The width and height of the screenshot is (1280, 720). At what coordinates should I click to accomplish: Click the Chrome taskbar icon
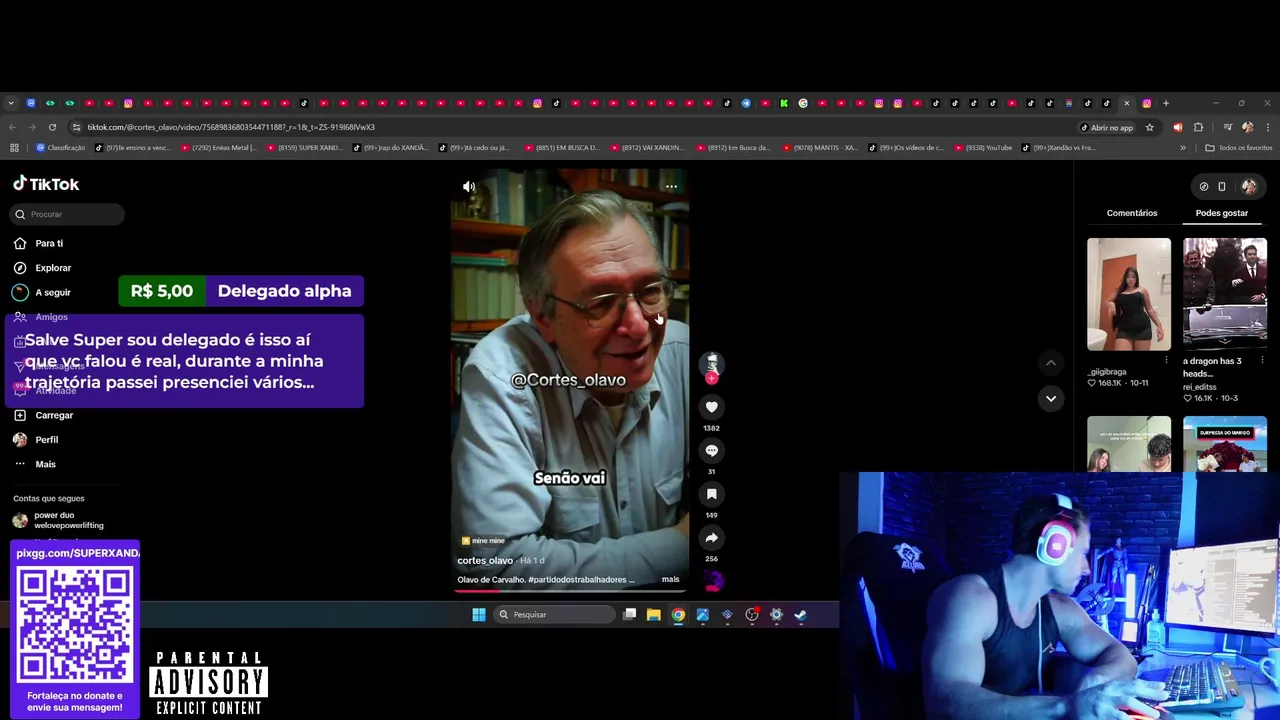pyautogui.click(x=678, y=615)
